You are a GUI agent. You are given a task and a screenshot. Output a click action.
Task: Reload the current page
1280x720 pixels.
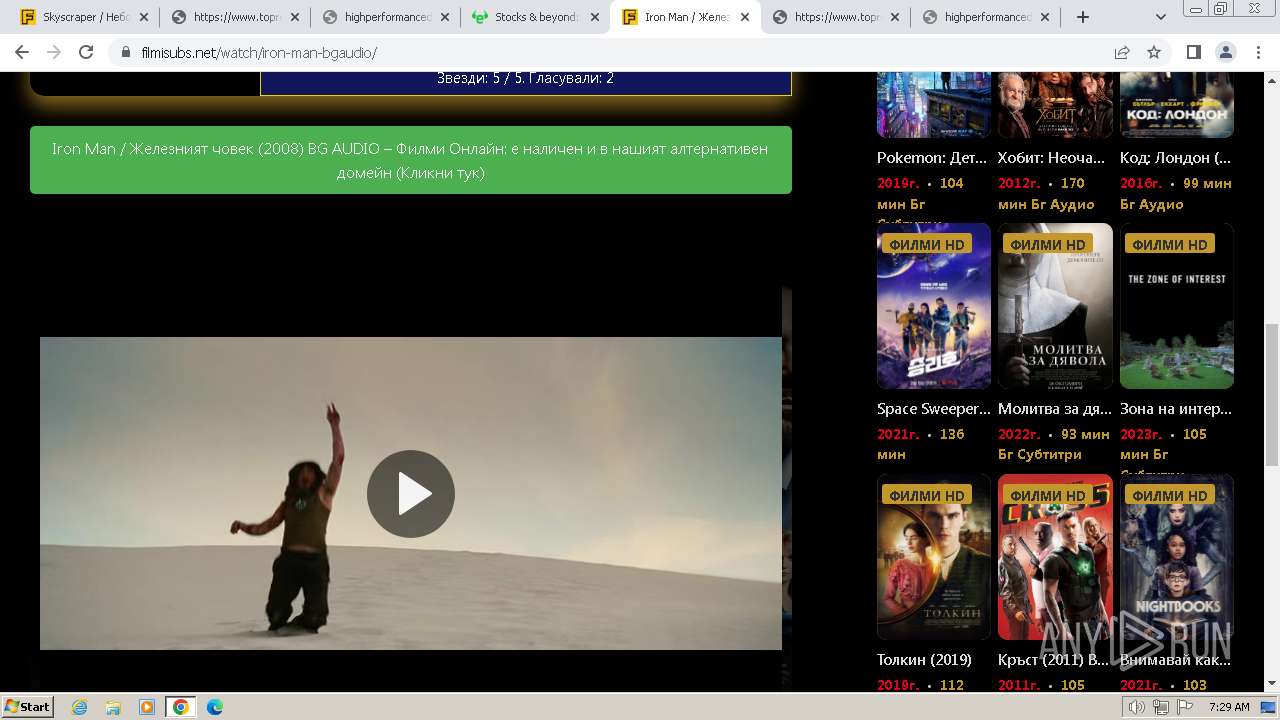click(86, 52)
